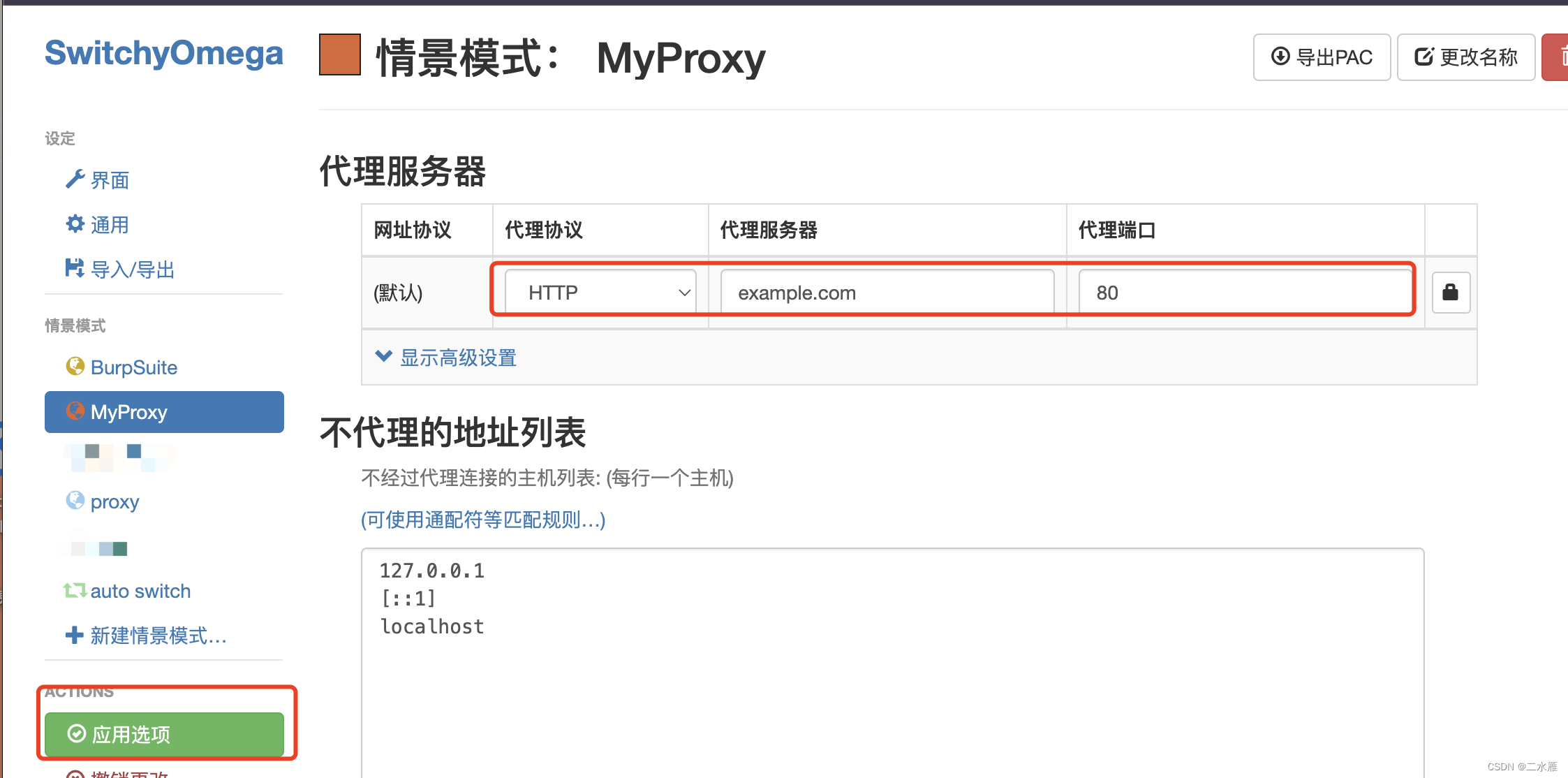Open 通用 general settings gear icon
The width and height of the screenshot is (1568, 778).
tap(75, 224)
